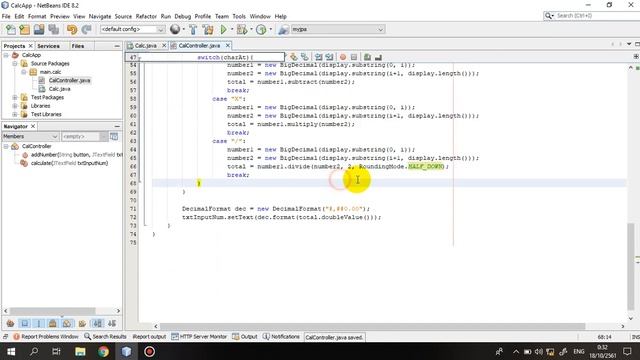Open the iReport output window
640x360 pixels.
pos(149,337)
